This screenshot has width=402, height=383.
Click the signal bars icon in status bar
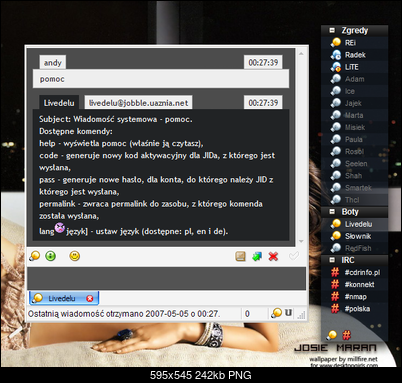pyautogui.click(x=301, y=314)
